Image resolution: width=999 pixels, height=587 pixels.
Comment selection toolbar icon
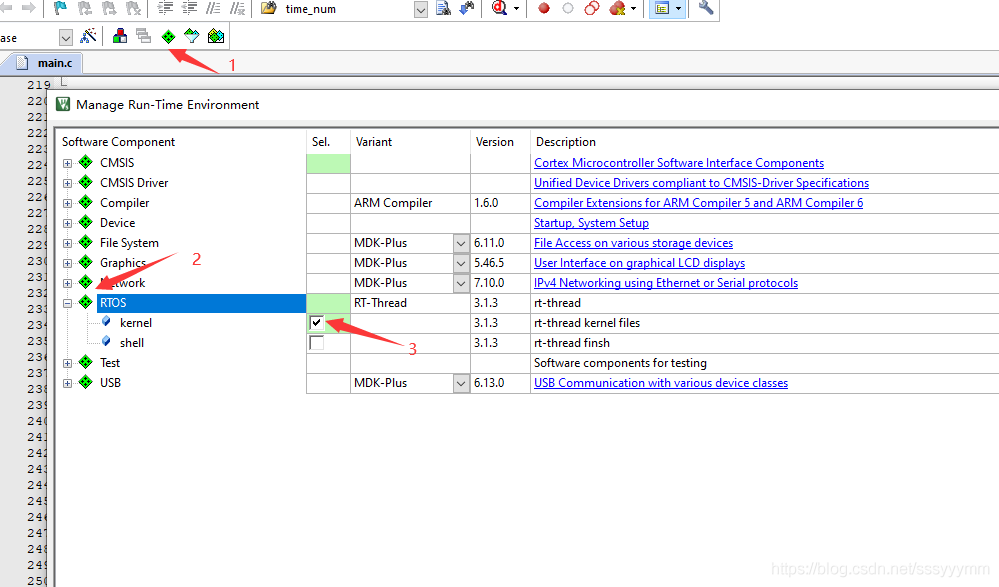tap(213, 8)
